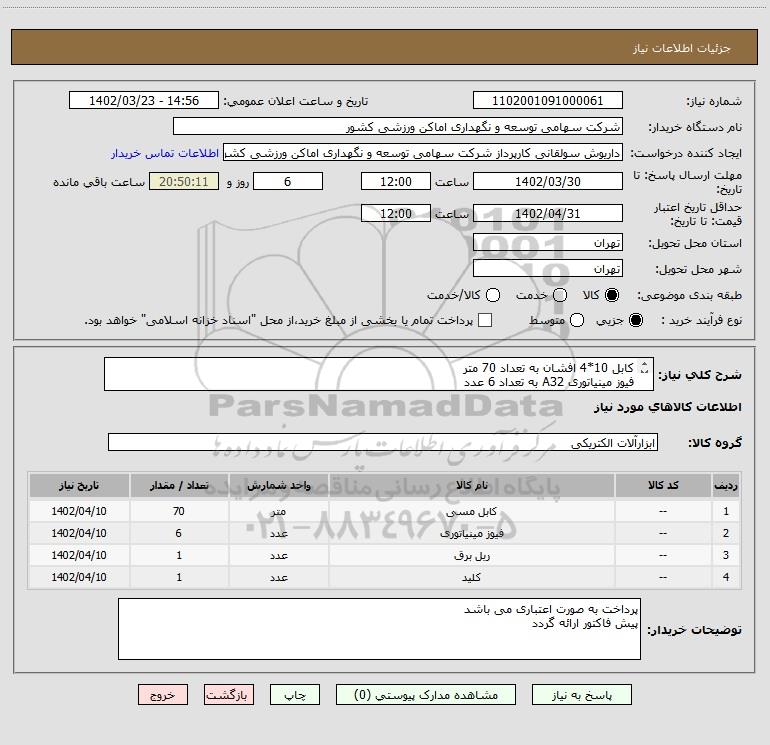
Task: Step the description box scroll spinner arrows
Action: pos(645,367)
